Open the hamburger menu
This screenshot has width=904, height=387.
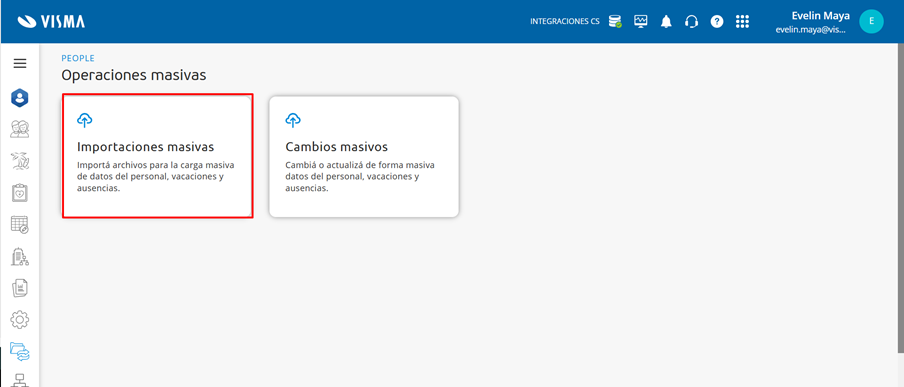coord(20,63)
